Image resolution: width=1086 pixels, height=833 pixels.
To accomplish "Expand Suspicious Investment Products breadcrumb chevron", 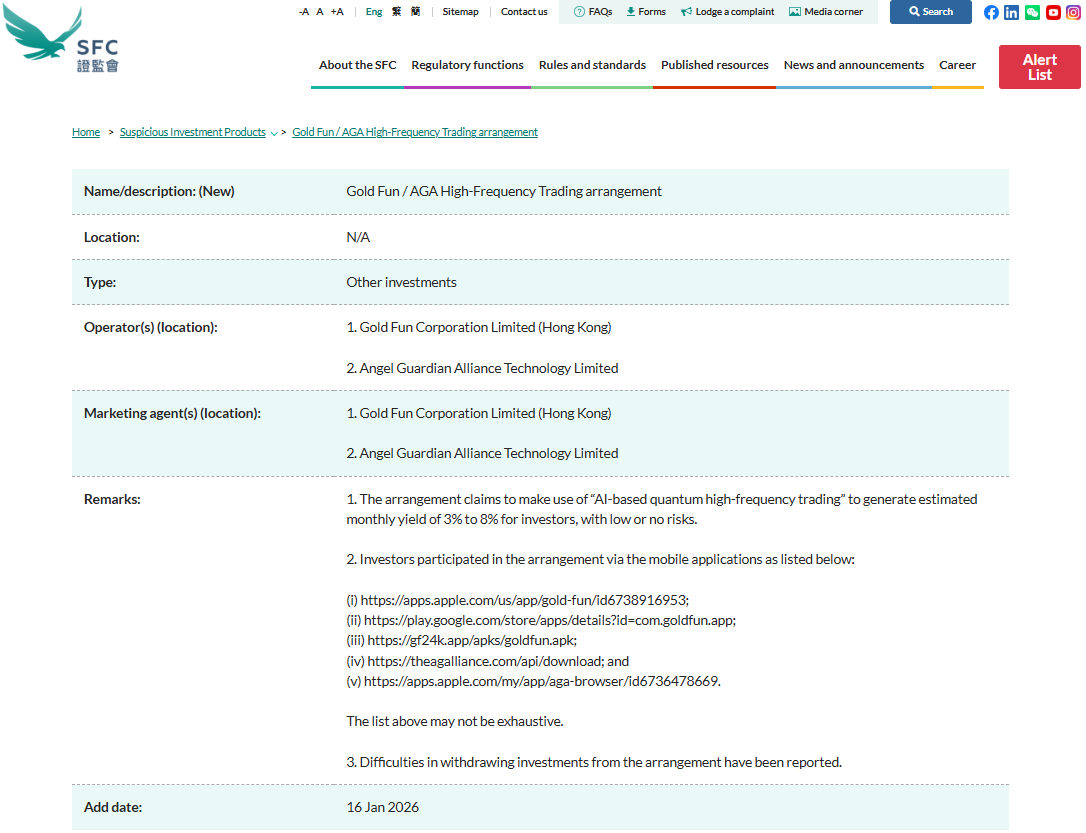I will pyautogui.click(x=274, y=133).
